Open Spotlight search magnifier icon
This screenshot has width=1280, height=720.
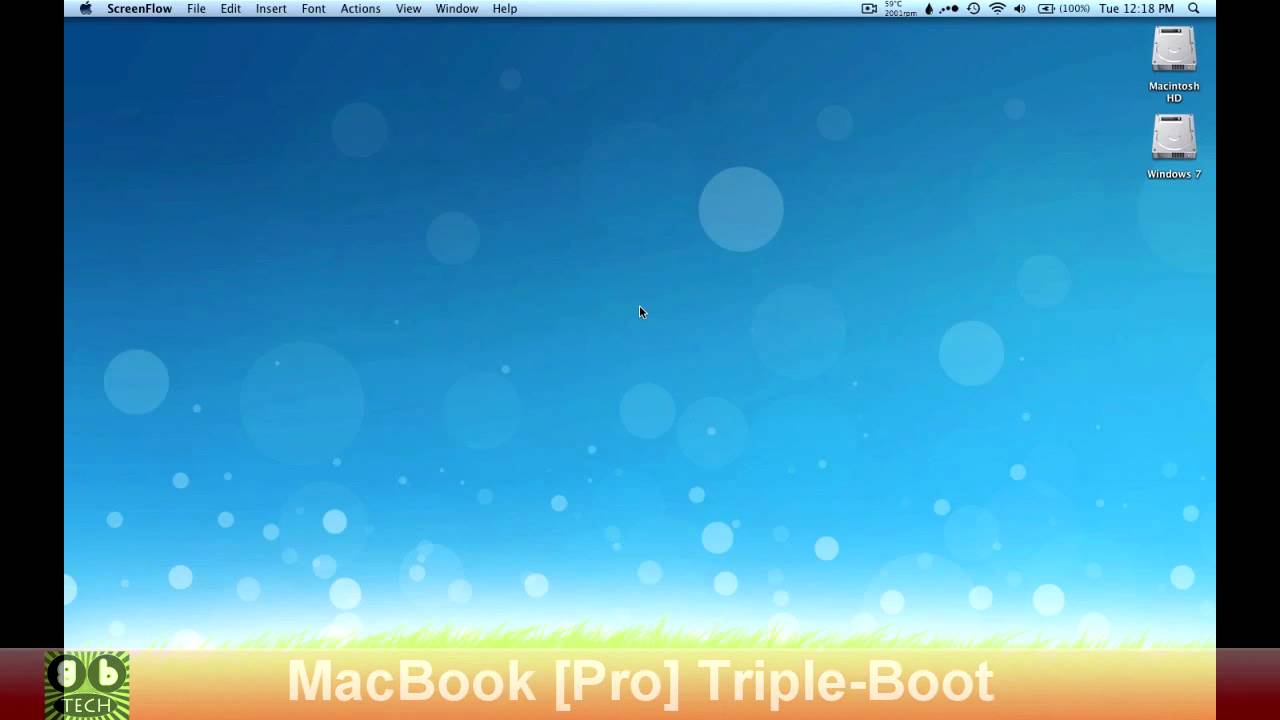click(x=1193, y=9)
